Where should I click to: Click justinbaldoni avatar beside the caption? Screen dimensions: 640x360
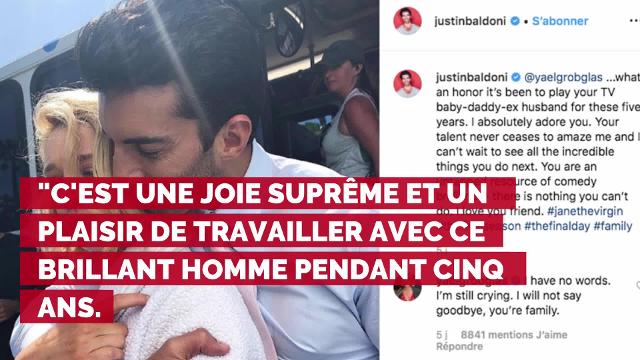click(407, 84)
